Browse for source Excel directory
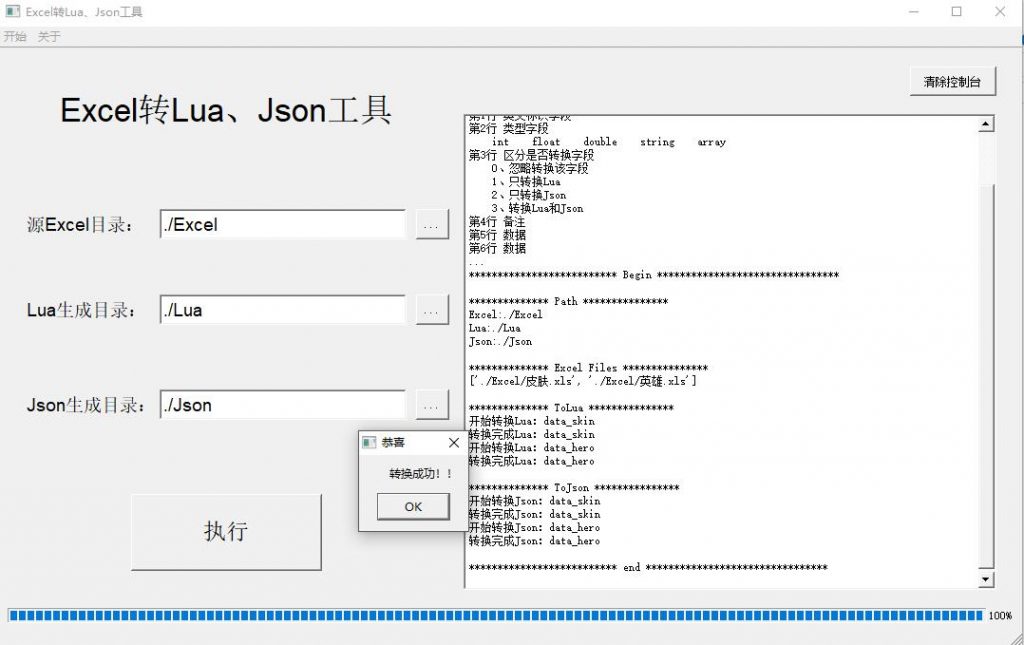 tap(432, 225)
